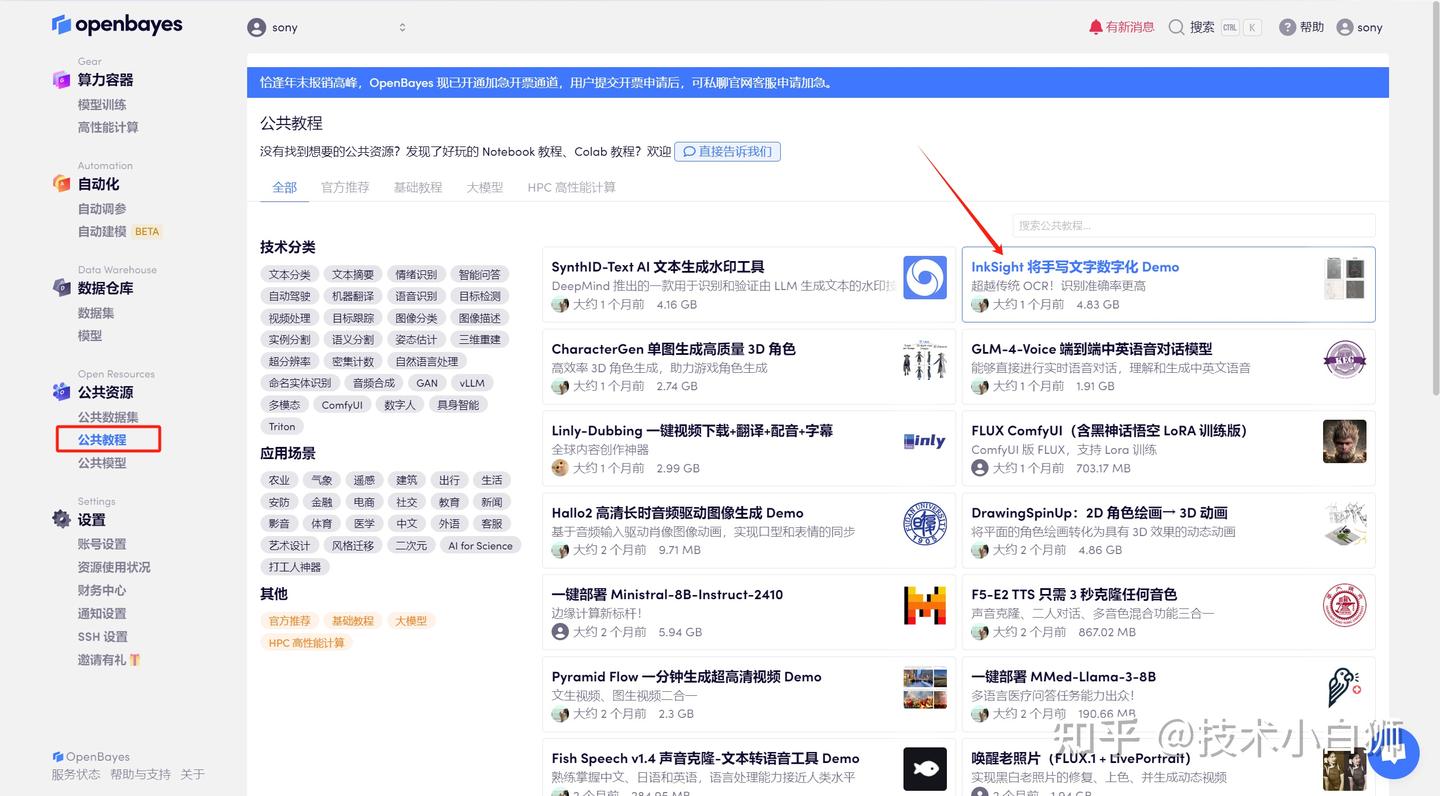Click the 搜索公共教程 search input field

pos(1192,225)
